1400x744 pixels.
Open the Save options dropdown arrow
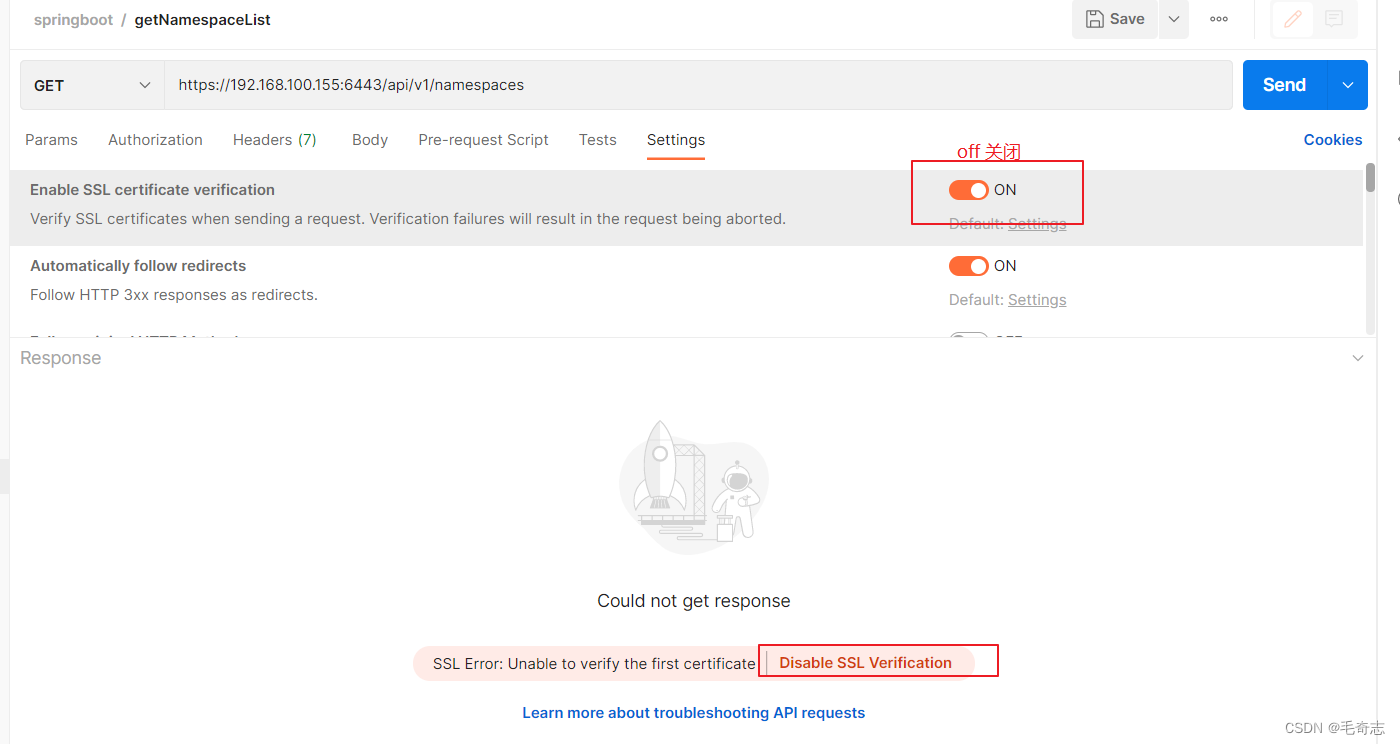pyautogui.click(x=1174, y=19)
